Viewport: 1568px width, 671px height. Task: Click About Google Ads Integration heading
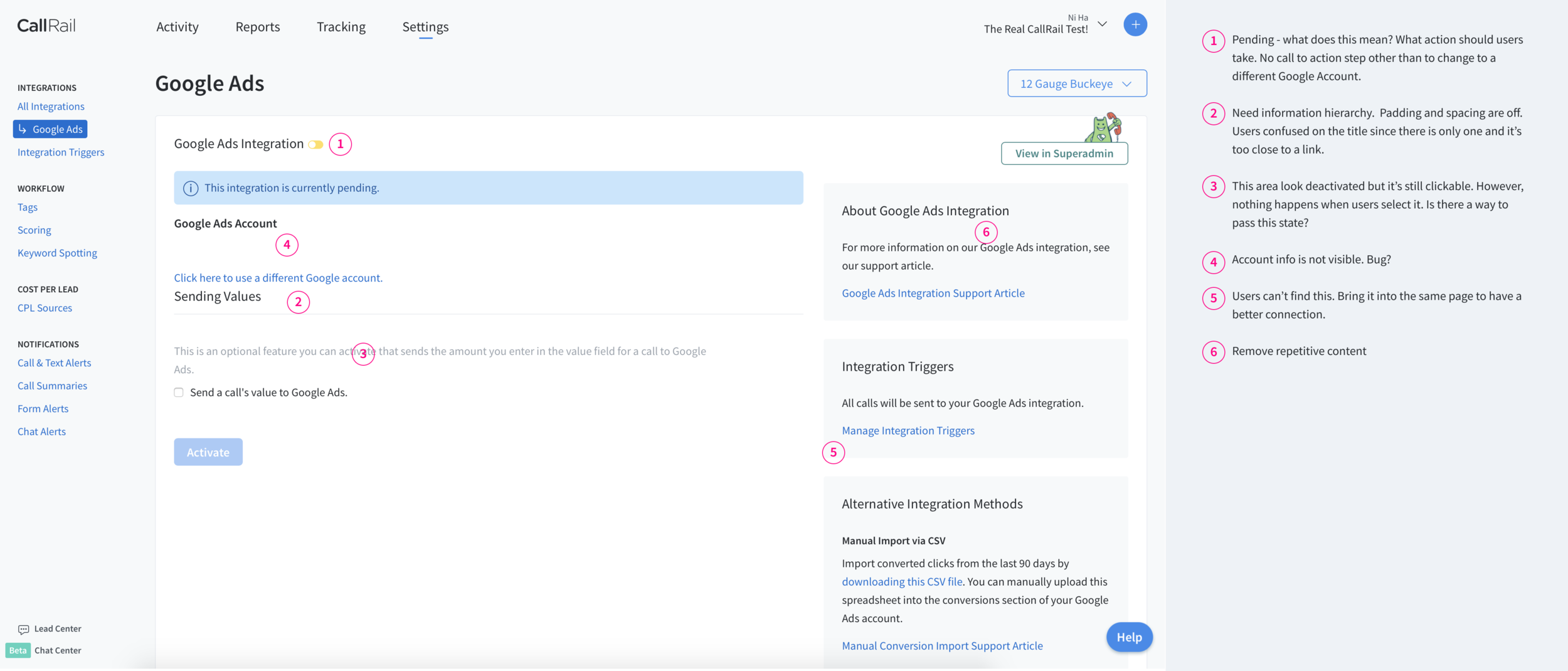tap(925, 211)
